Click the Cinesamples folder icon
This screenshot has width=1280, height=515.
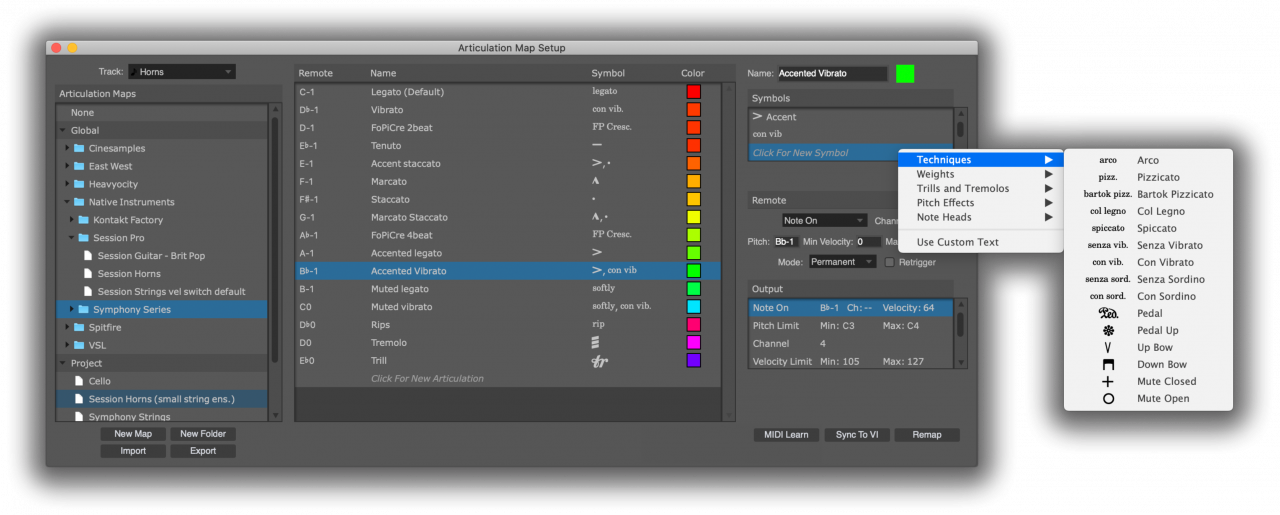click(x=79, y=148)
